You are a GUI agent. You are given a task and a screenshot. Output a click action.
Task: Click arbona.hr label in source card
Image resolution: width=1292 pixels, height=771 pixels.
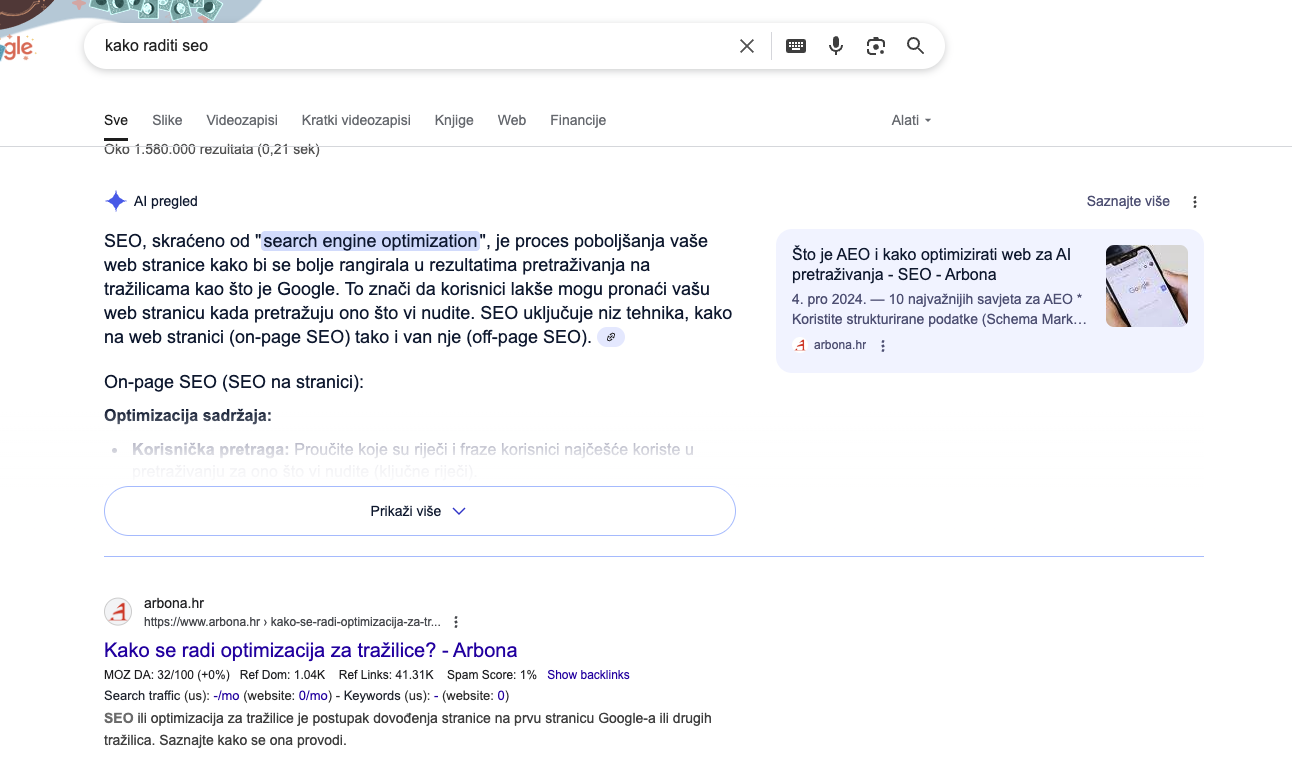(839, 346)
